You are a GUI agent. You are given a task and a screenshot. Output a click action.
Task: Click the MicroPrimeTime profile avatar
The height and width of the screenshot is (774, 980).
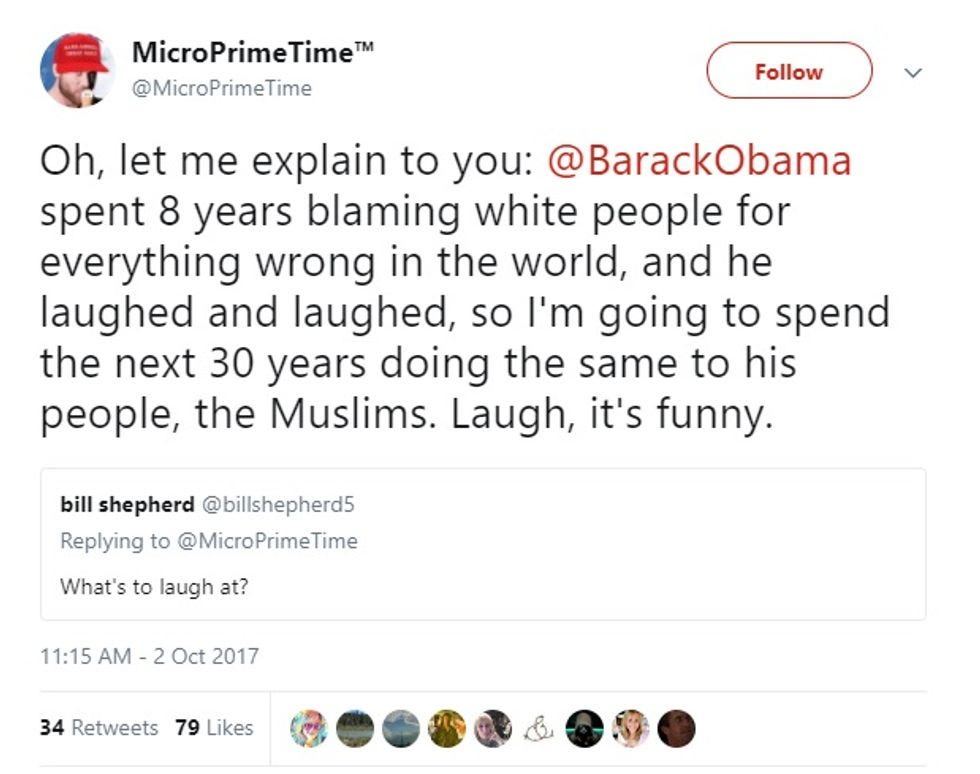tap(78, 70)
